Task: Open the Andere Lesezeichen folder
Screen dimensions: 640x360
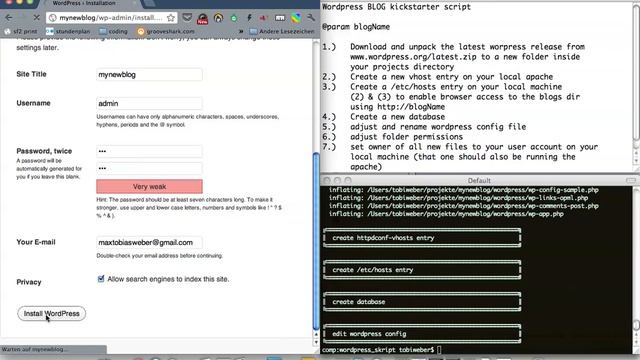Action: pyautogui.click(x=282, y=31)
